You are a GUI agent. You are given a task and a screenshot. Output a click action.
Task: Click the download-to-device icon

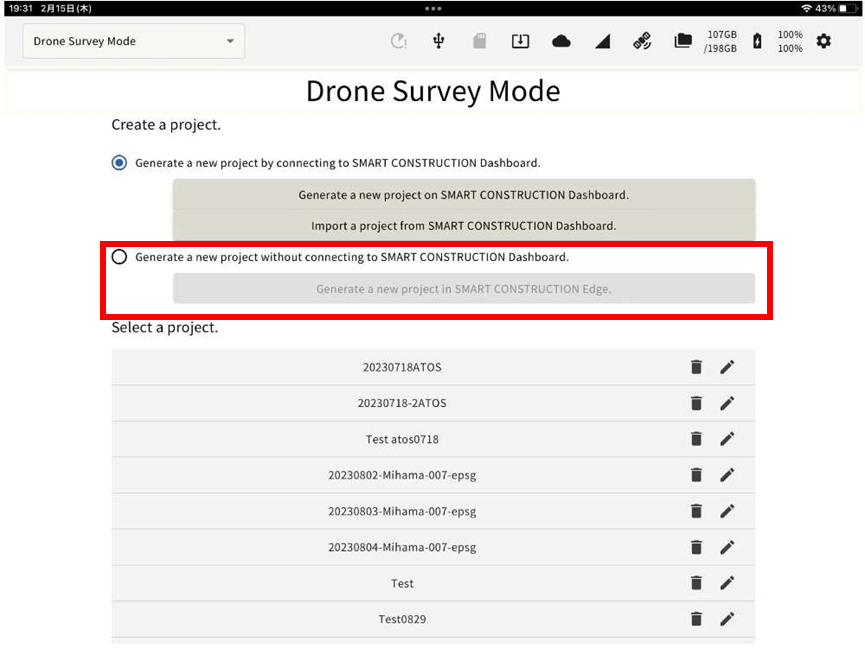click(x=520, y=41)
